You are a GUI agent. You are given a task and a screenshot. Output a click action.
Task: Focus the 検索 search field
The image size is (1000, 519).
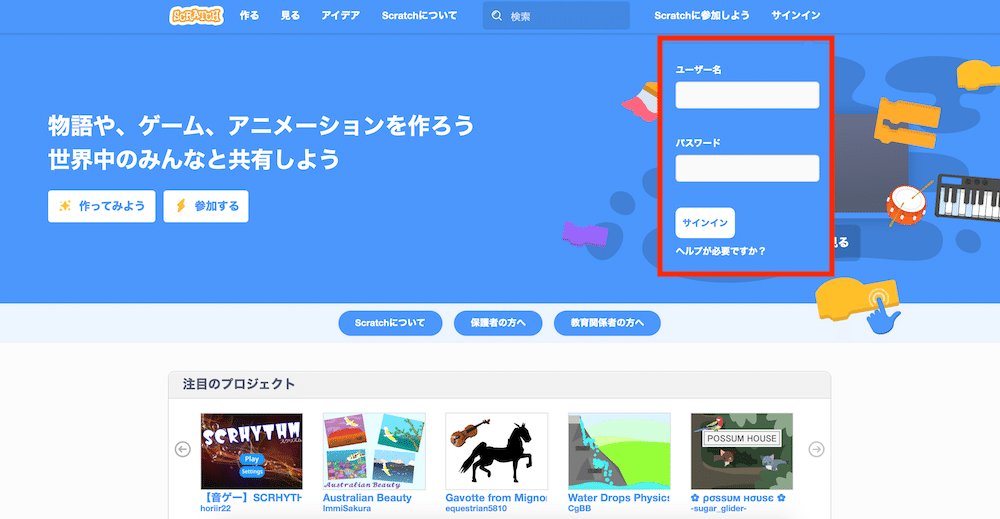click(556, 16)
